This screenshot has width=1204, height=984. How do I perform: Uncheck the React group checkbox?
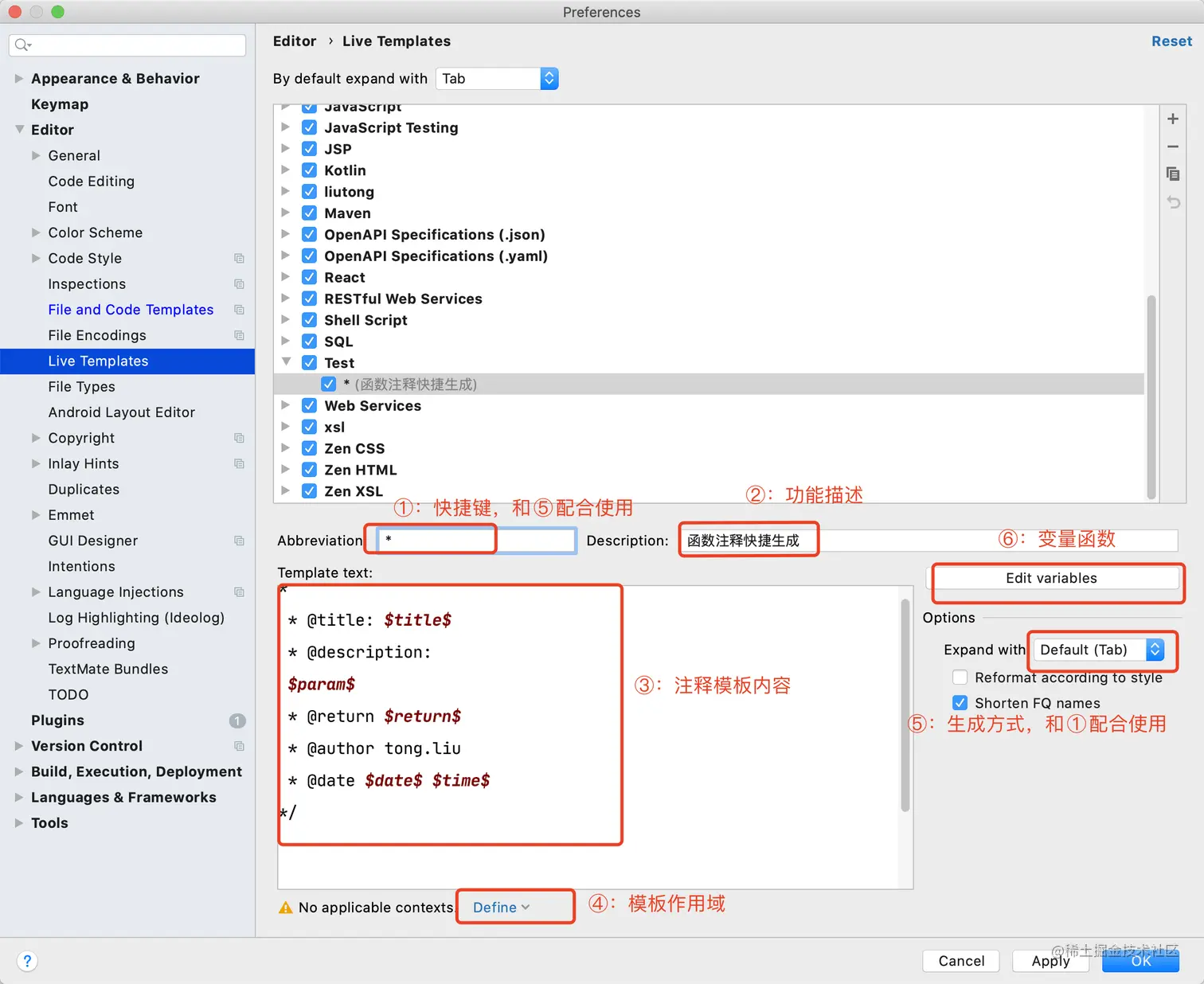pyautogui.click(x=310, y=277)
